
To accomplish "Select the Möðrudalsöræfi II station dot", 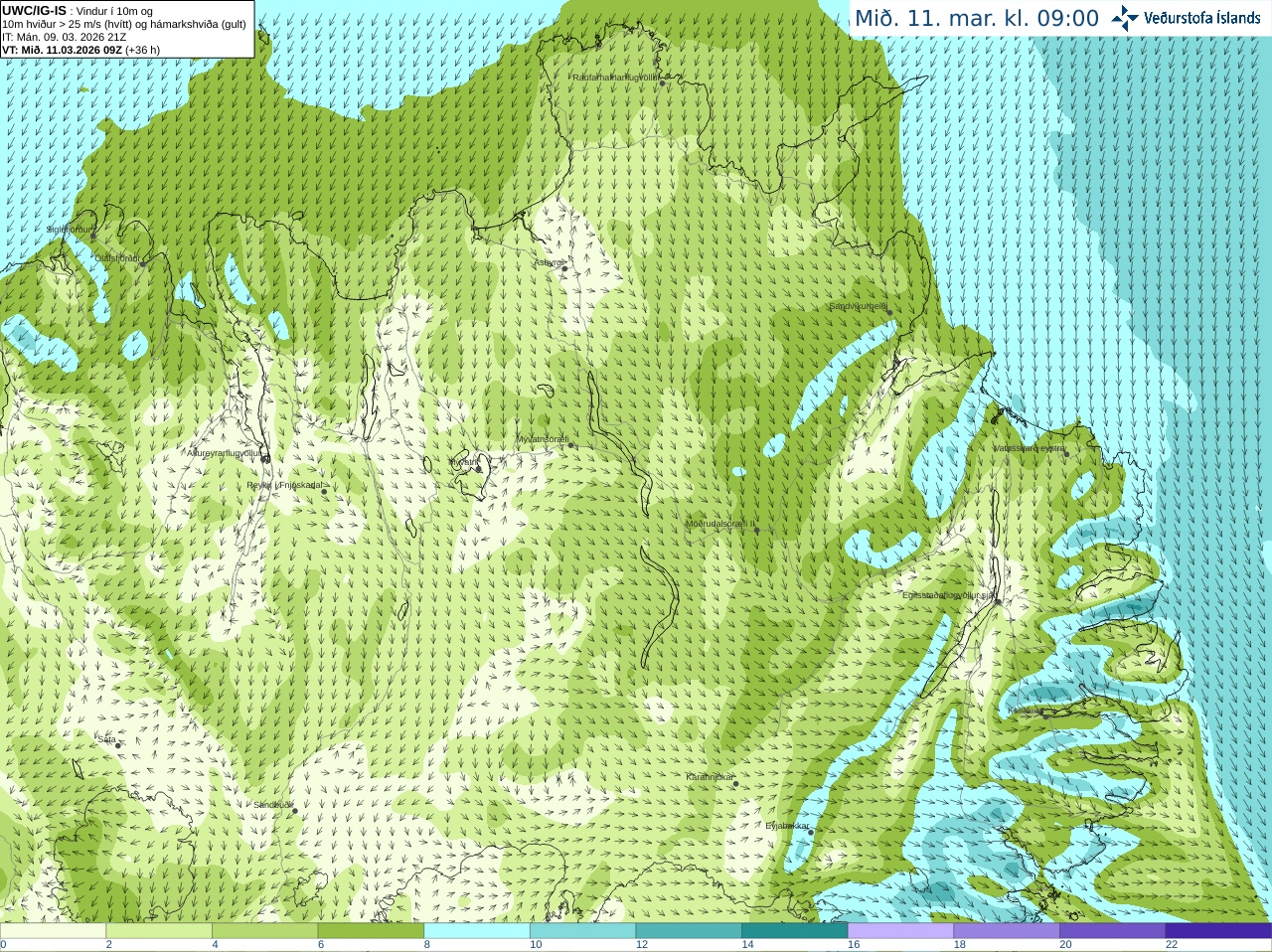I will point(757,531).
